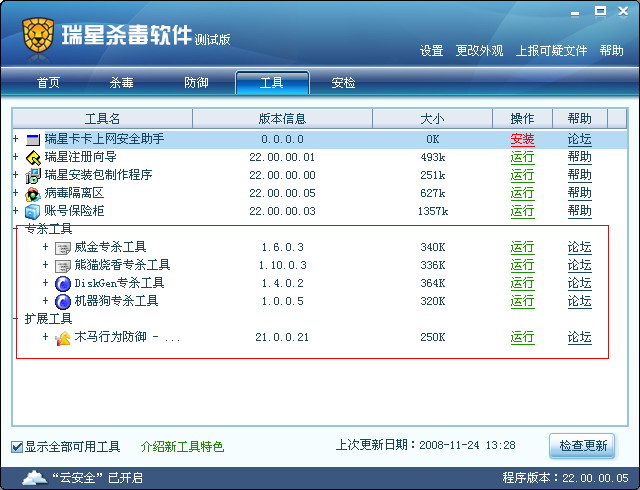Open 帮助 link for 瑞星注册向导
This screenshot has height=490, width=640.
coord(579,157)
